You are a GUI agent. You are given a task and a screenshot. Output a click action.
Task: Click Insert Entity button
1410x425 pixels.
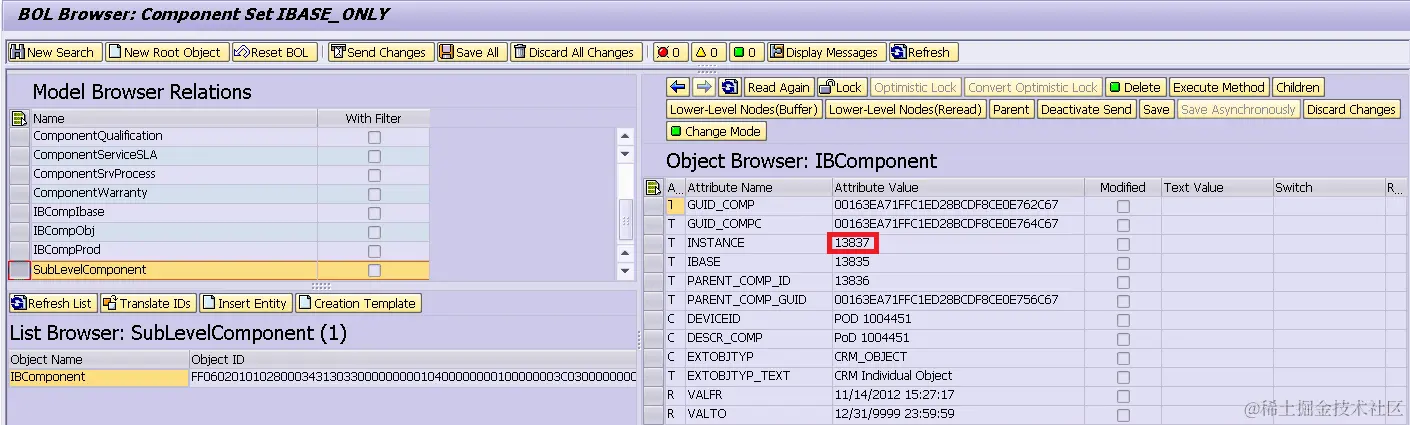[x=246, y=303]
